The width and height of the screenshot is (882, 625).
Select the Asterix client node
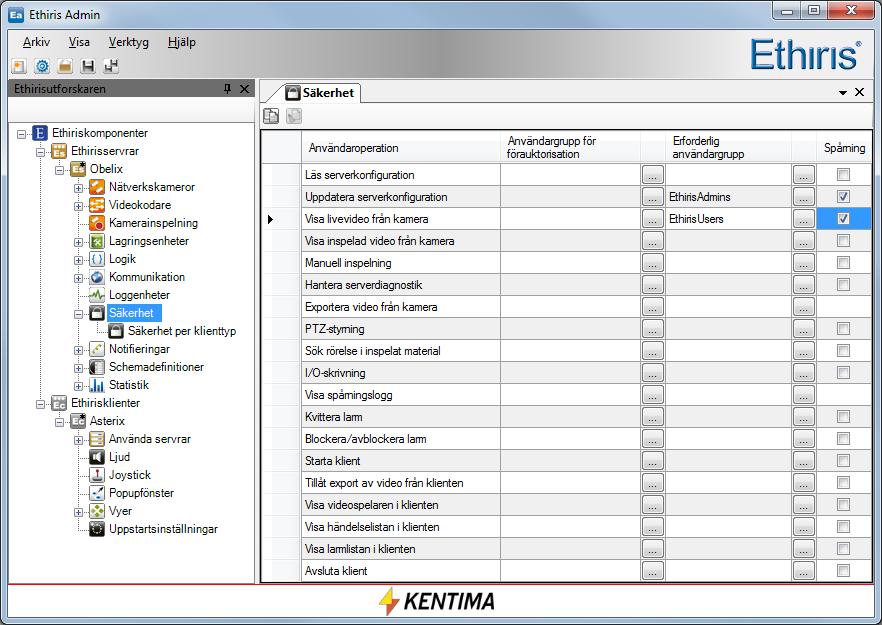coord(107,421)
